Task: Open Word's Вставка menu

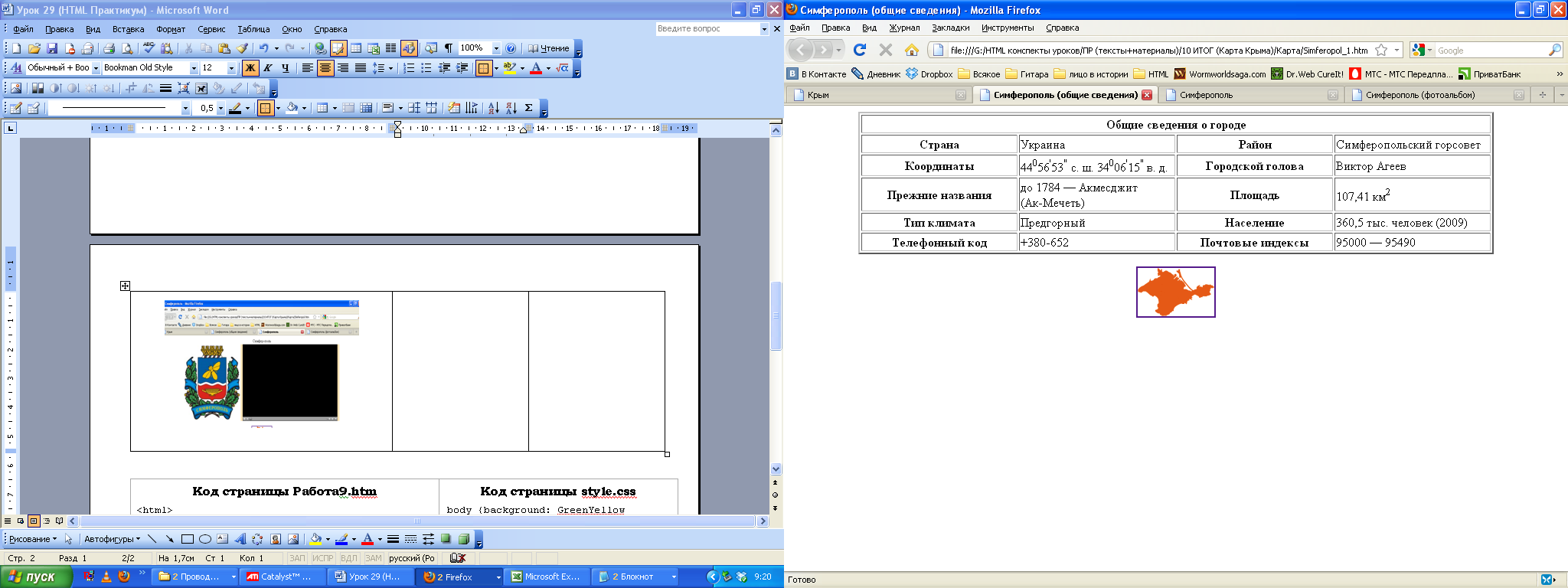Action: point(128,29)
